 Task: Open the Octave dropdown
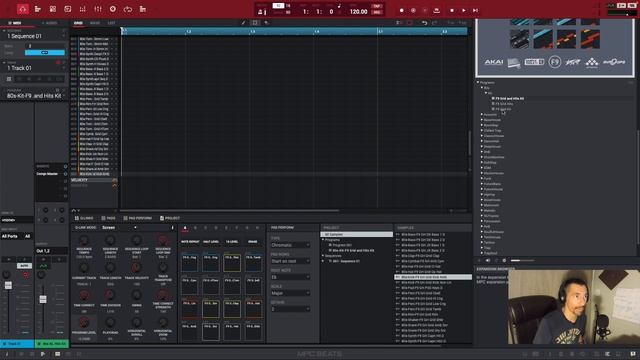coord(290,309)
